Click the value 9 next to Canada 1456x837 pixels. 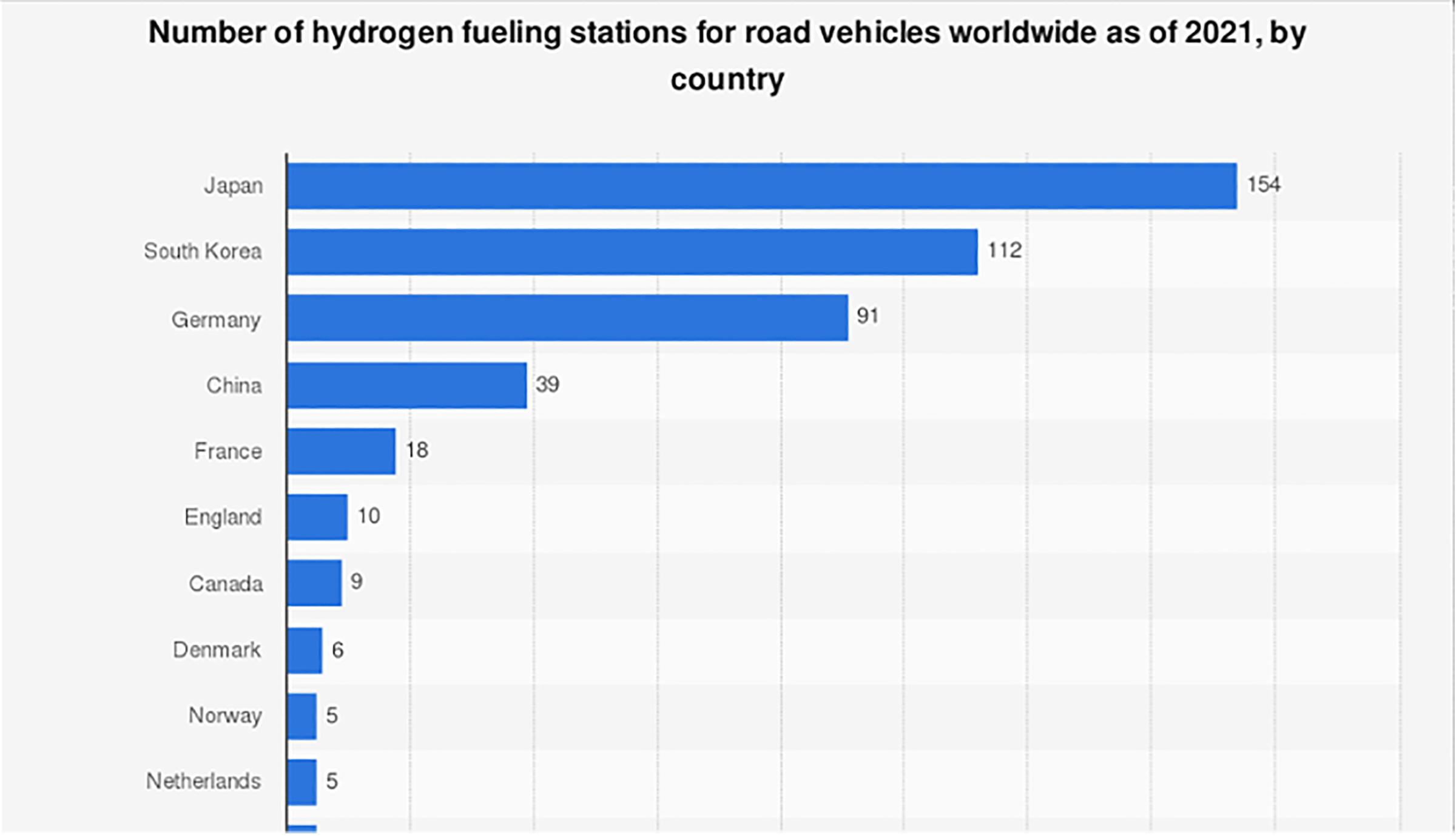pyautogui.click(x=357, y=581)
